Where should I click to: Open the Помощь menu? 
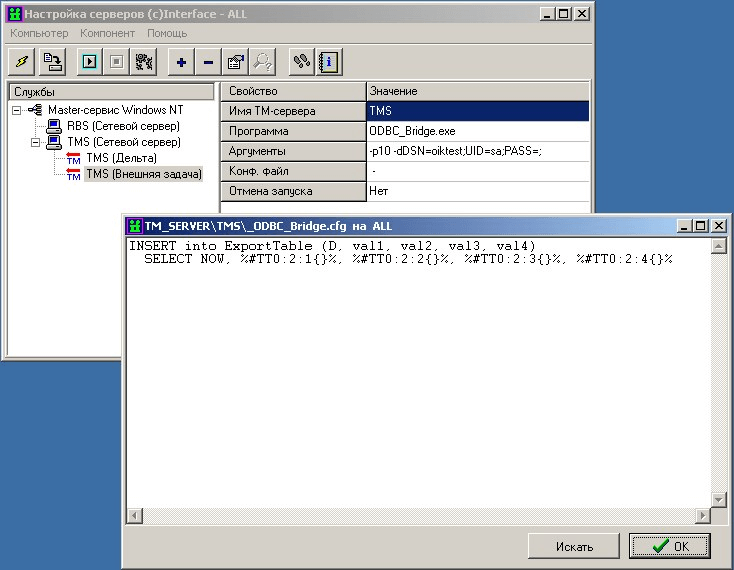167,33
